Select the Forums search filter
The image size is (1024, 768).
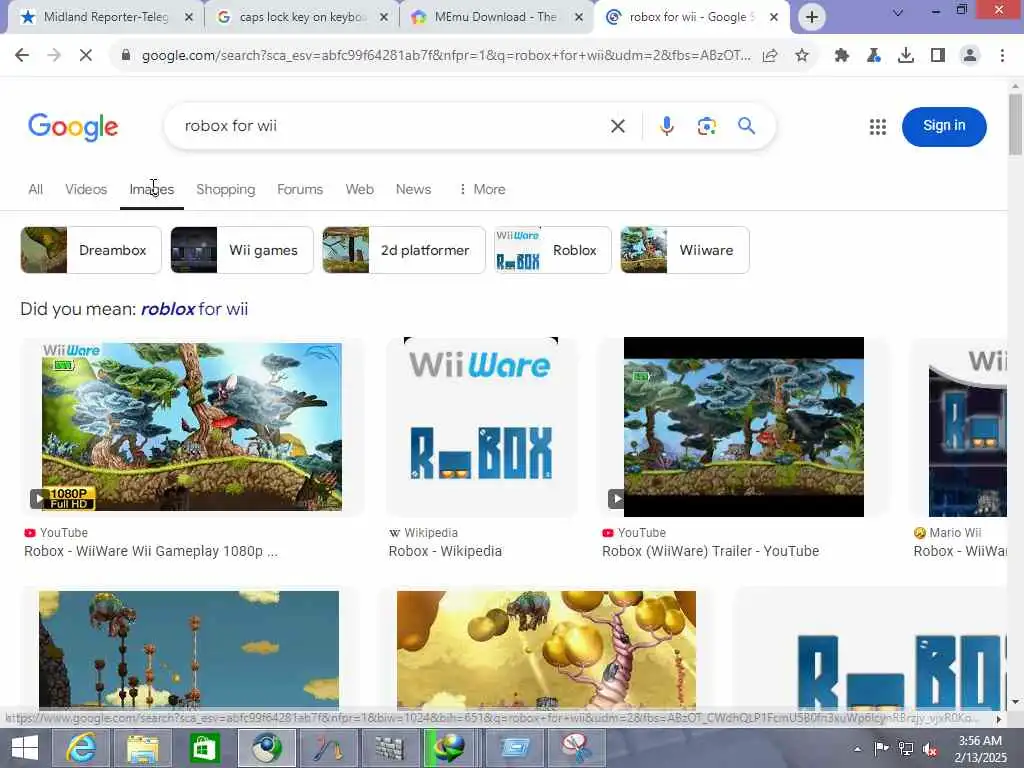click(300, 189)
